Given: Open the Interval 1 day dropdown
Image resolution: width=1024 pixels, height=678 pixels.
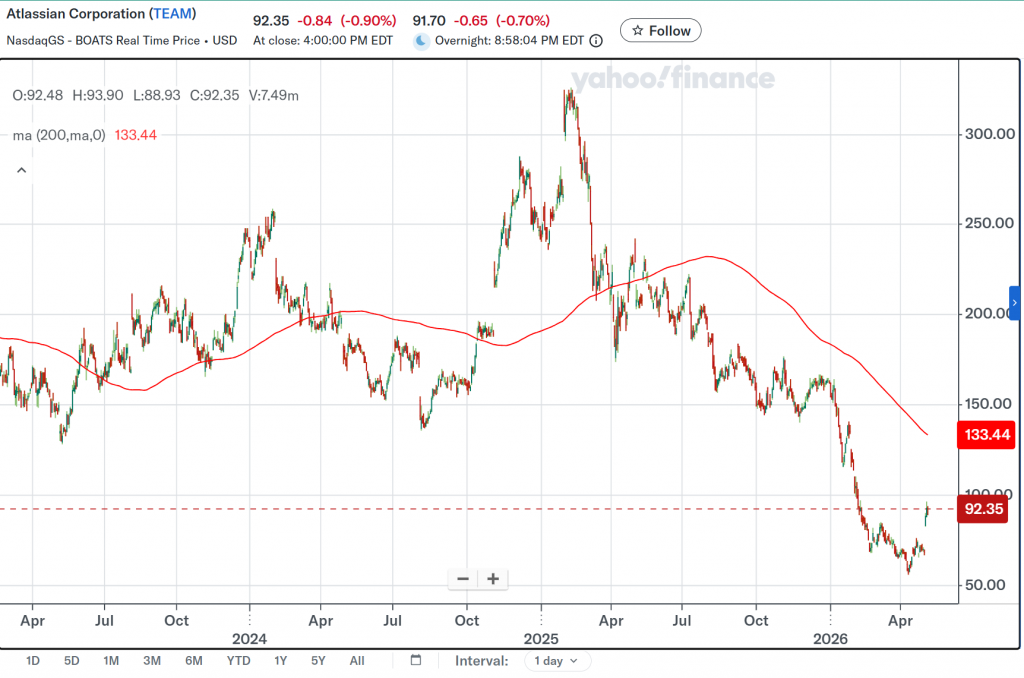Looking at the screenshot, I should pyautogui.click(x=557, y=661).
